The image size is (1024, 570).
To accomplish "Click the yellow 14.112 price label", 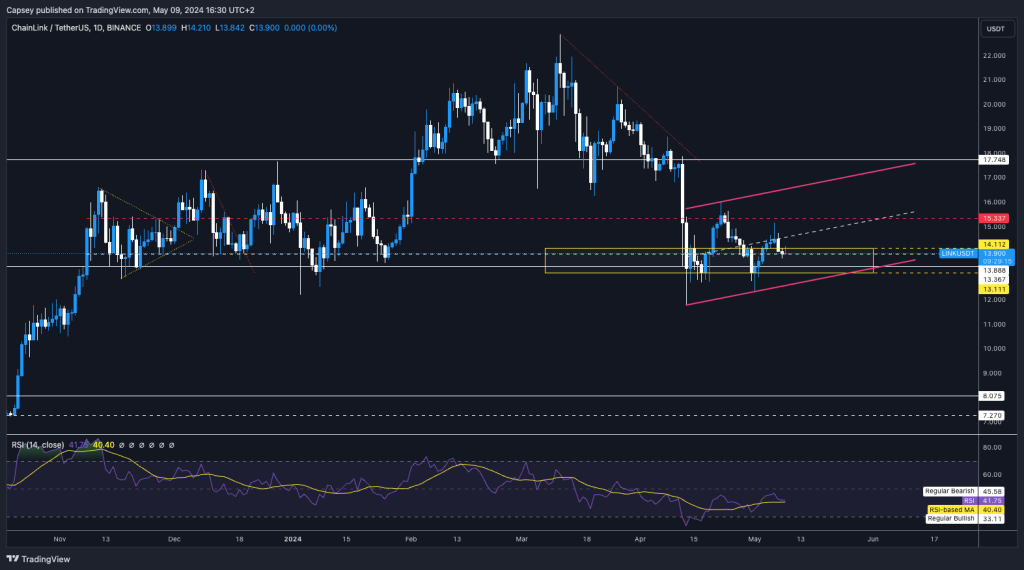I will point(994,245).
